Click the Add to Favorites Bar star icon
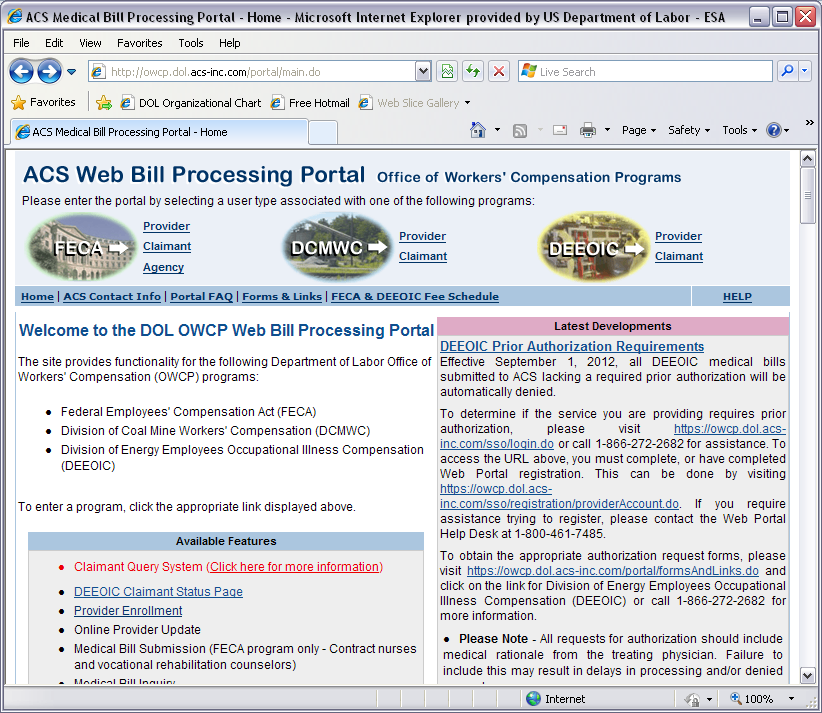 (x=103, y=102)
